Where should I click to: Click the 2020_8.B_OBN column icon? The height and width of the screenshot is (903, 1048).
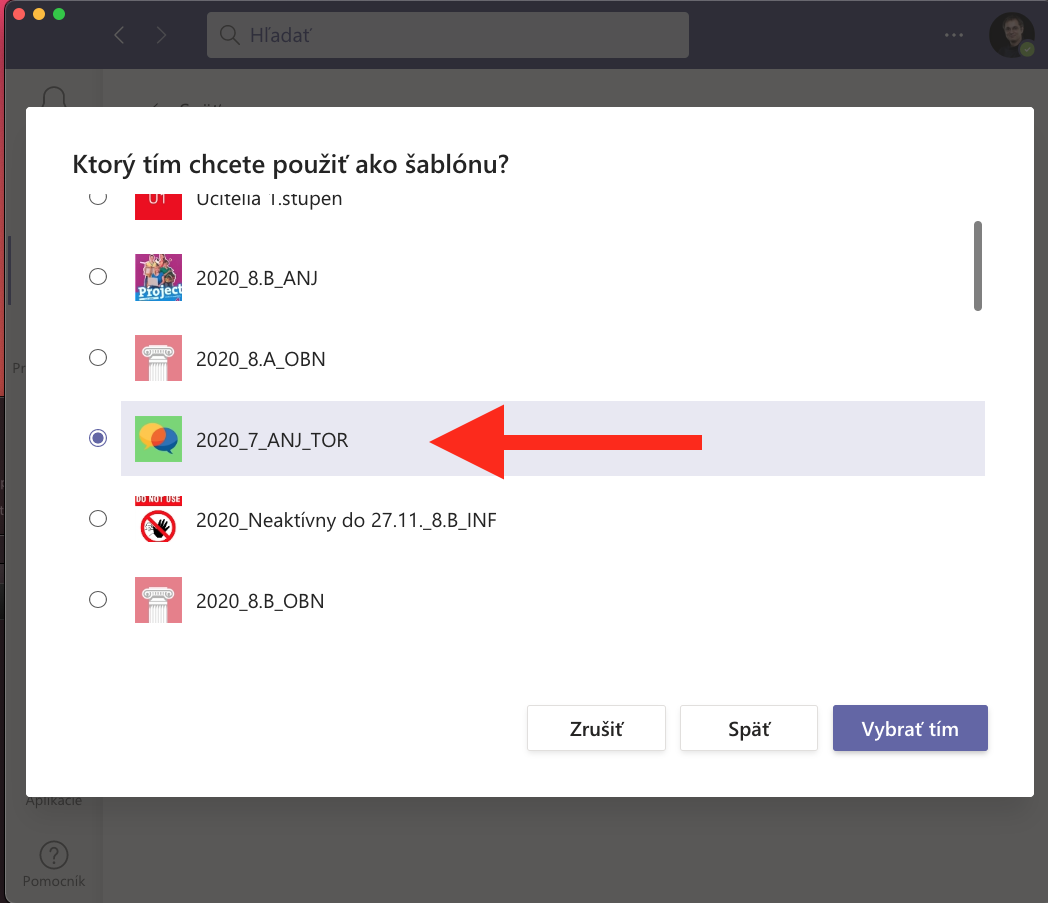[158, 600]
